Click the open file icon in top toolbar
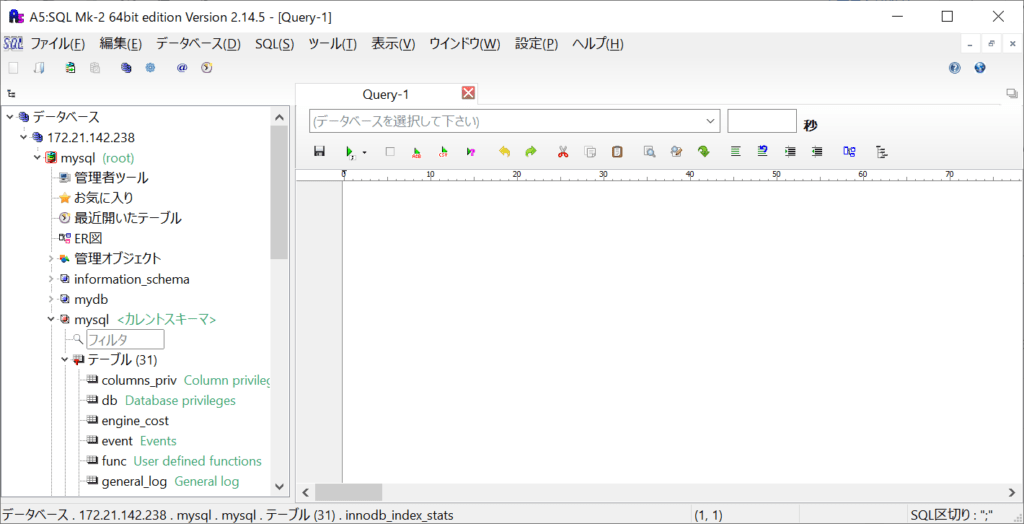The image size is (1024, 524). point(39,67)
